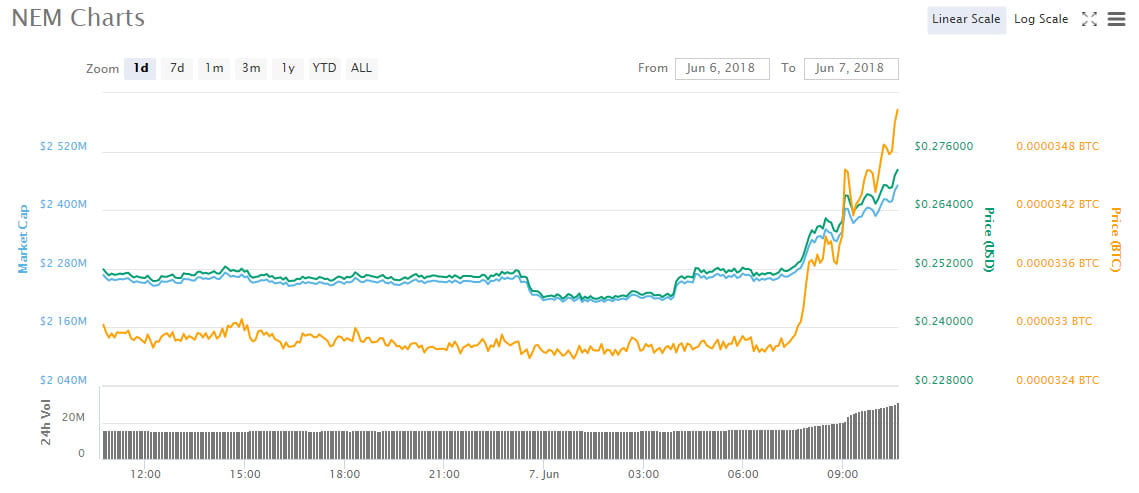Click the Price (USD) axis title

tap(988, 240)
